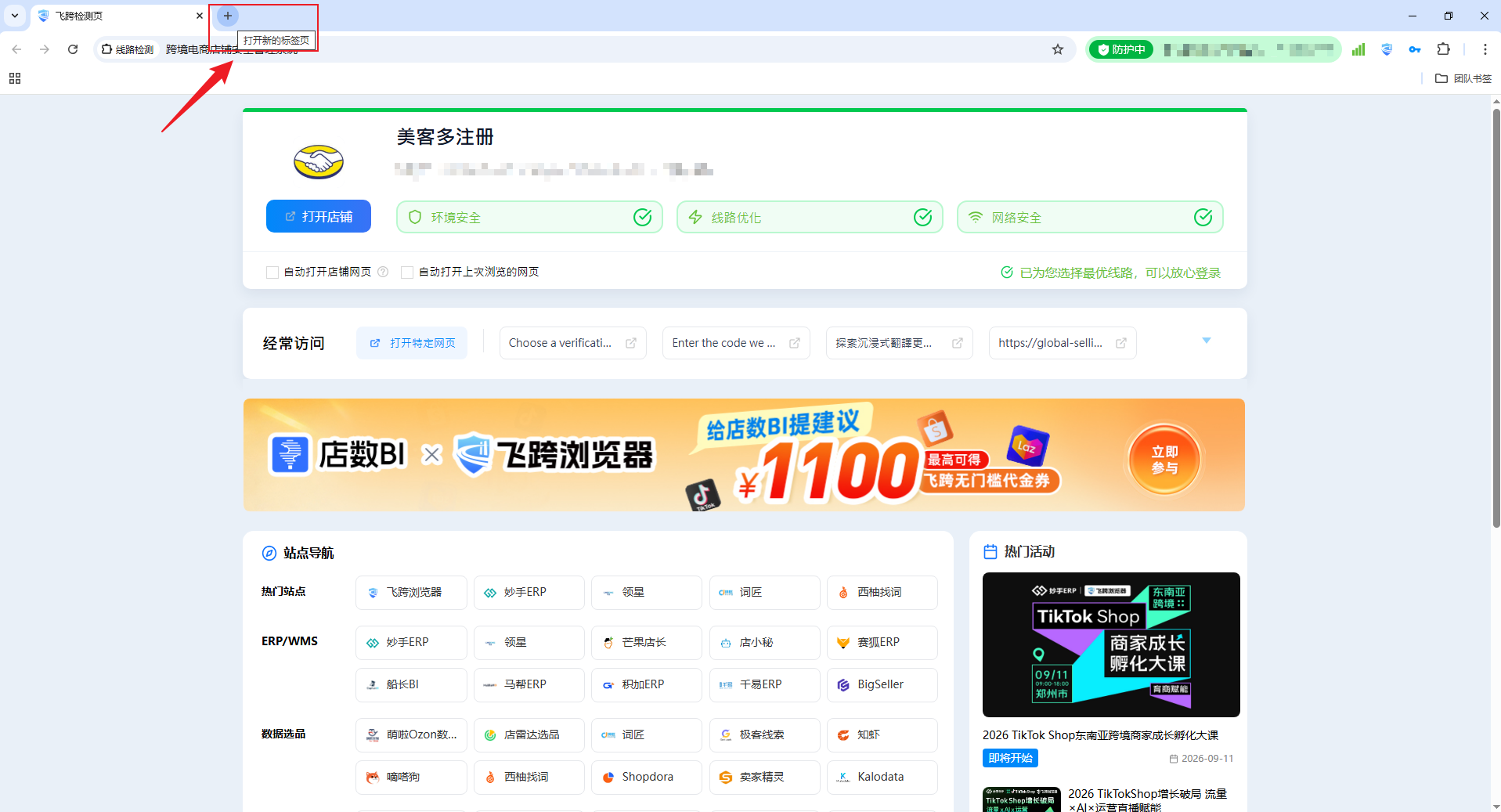Enable the 自动打开上次浏览的网页 checkbox
This screenshot has width=1501, height=812.
pos(407,272)
